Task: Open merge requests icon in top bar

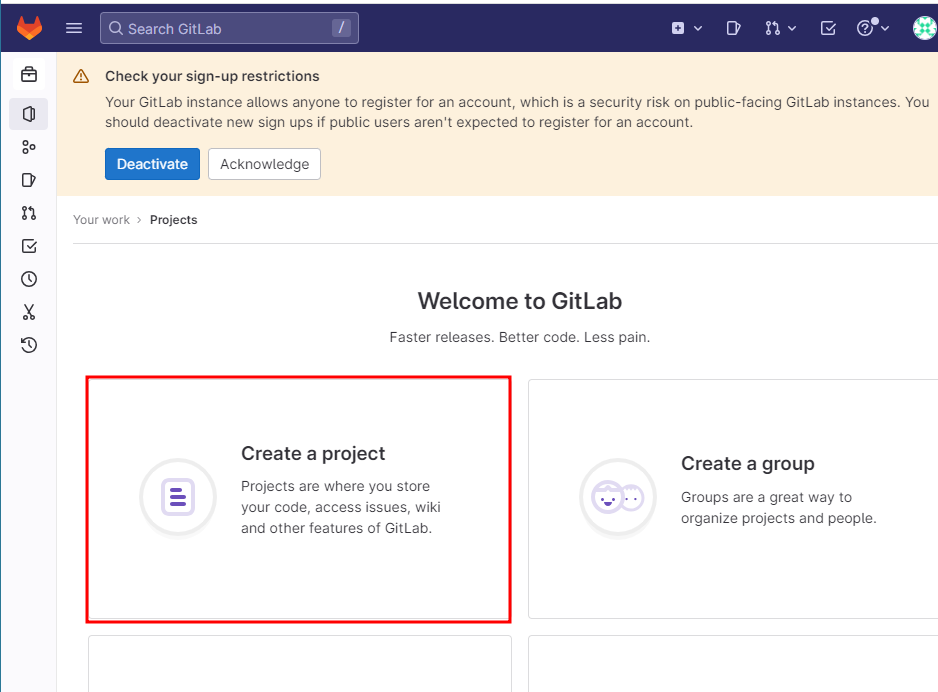Action: pyautogui.click(x=772, y=28)
